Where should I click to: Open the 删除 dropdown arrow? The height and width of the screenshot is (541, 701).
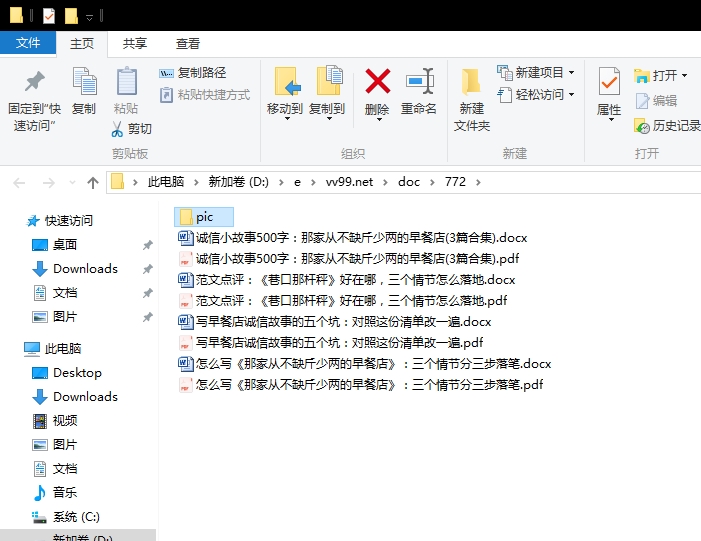[x=379, y=119]
